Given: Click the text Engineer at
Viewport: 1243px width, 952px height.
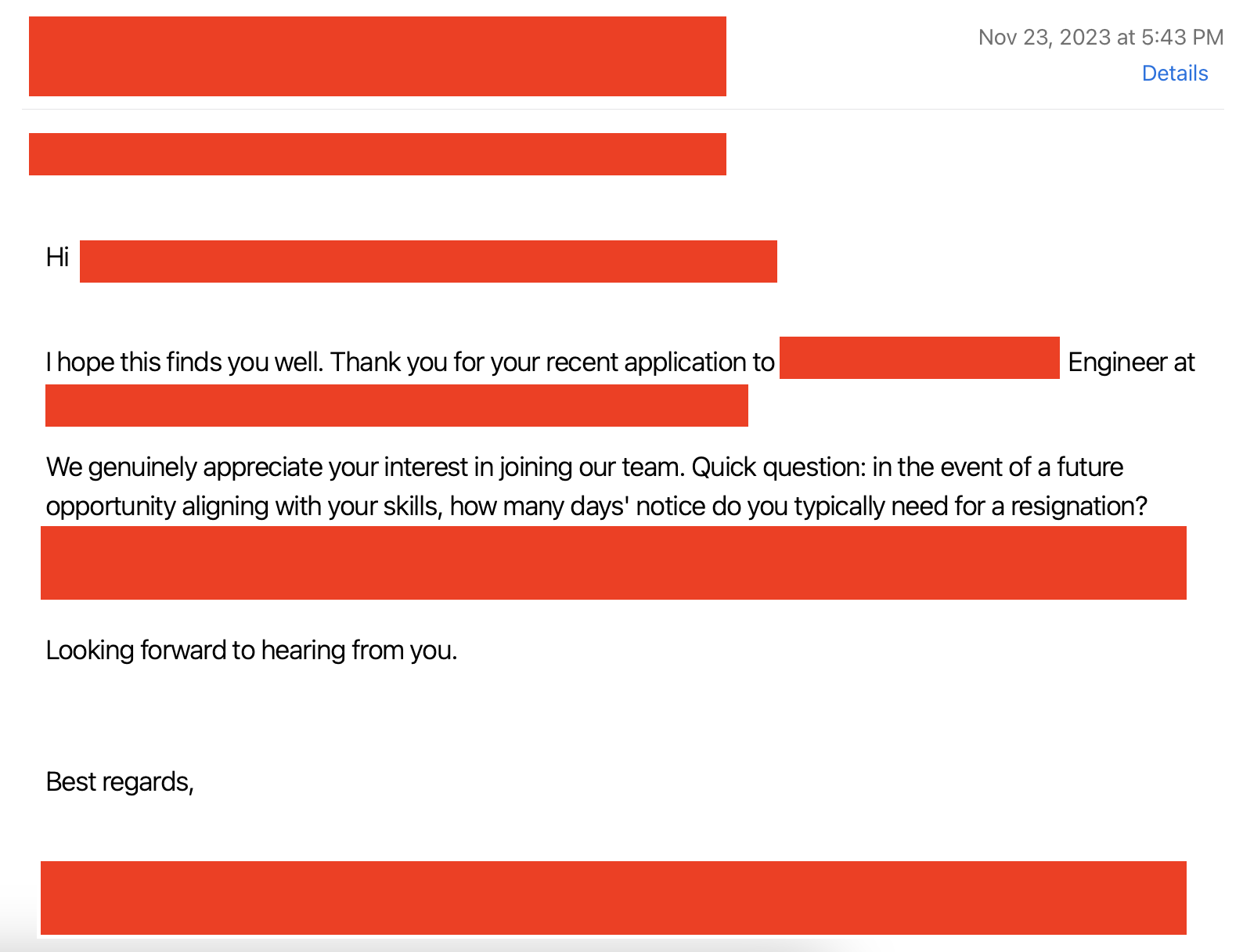Looking at the screenshot, I should click(x=1131, y=362).
